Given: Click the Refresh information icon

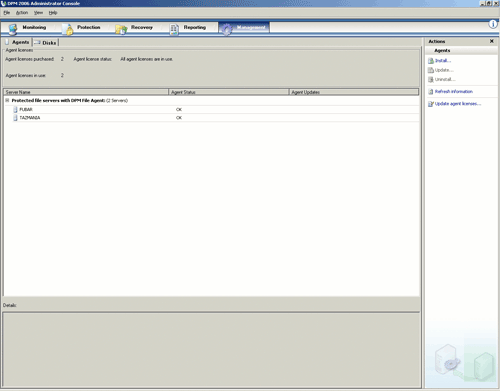Looking at the screenshot, I should click(x=431, y=91).
